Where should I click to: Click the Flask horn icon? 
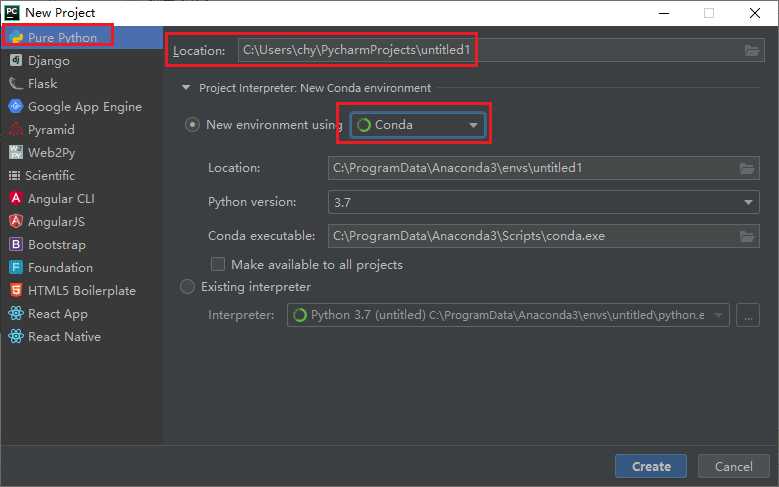point(16,83)
